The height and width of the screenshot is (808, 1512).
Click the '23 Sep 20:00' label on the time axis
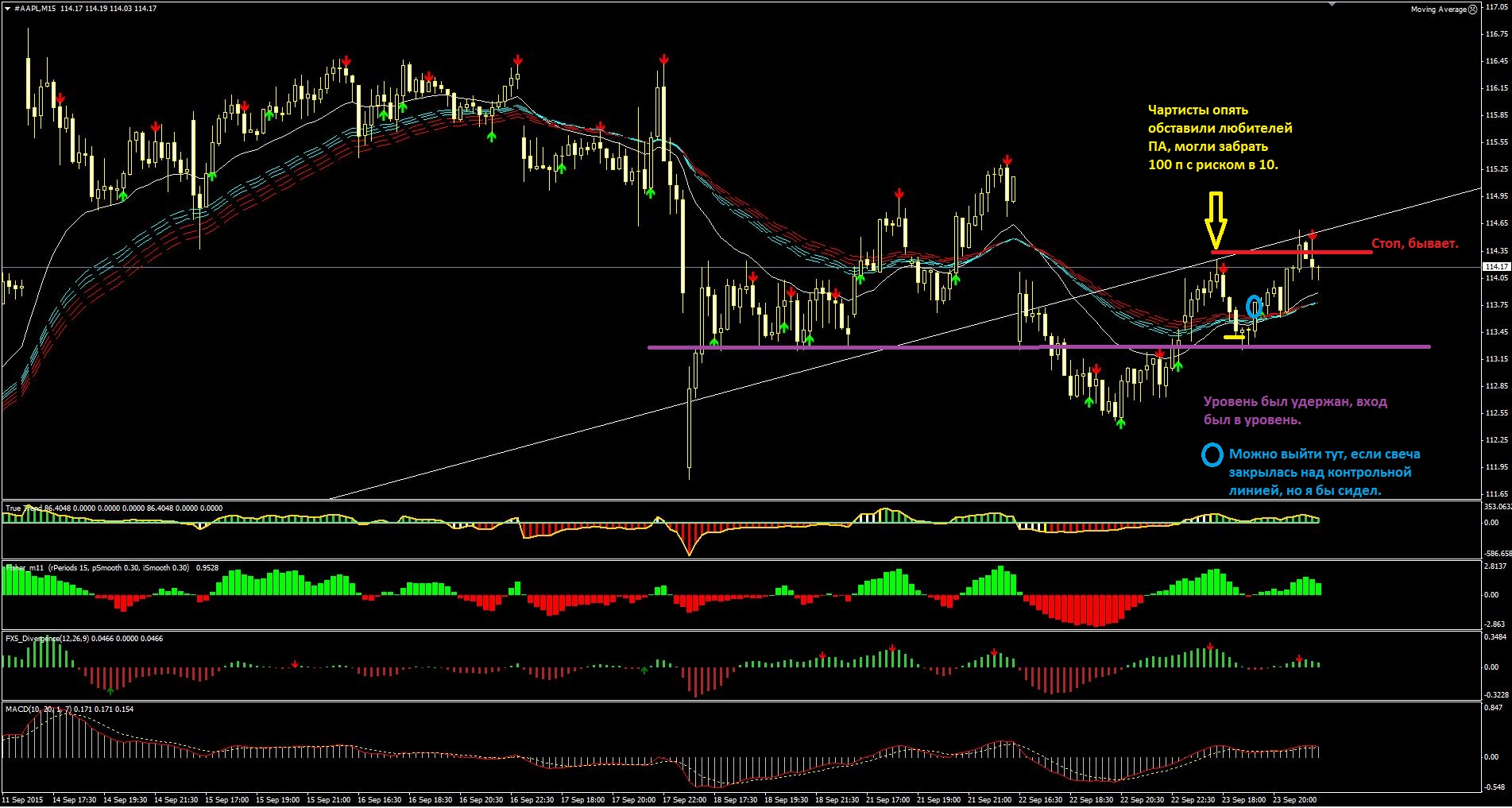coord(1295,800)
